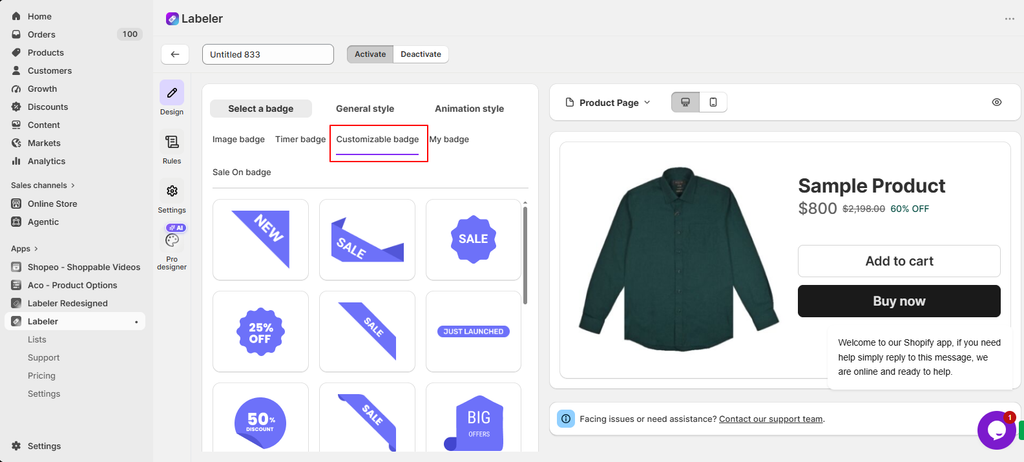The height and width of the screenshot is (462, 1024).
Task: Follow the Contact our support team link
Action: coord(771,419)
